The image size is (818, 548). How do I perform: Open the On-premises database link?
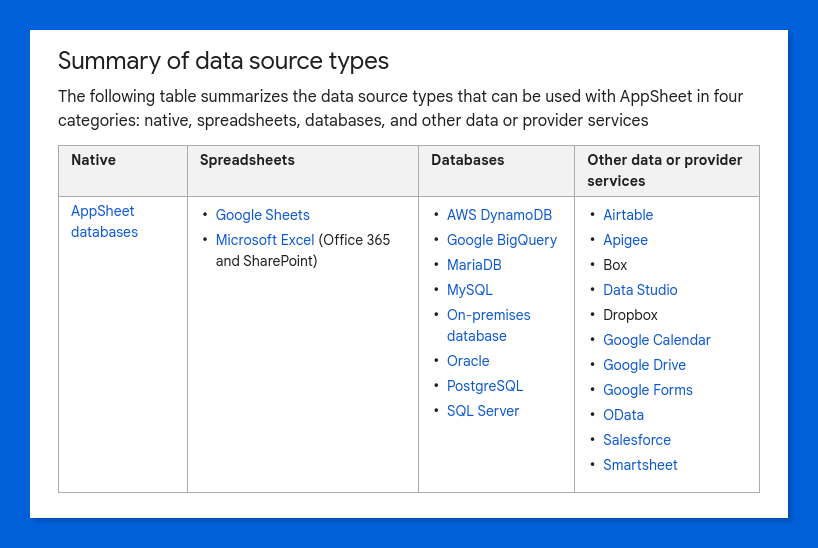click(488, 326)
